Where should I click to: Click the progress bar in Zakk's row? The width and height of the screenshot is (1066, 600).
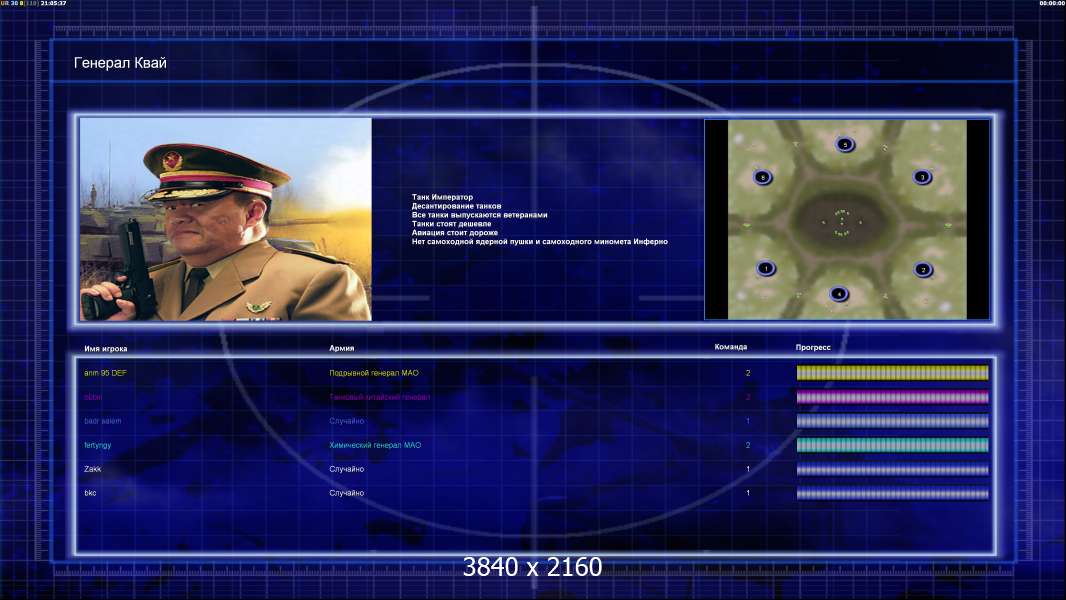(892, 469)
